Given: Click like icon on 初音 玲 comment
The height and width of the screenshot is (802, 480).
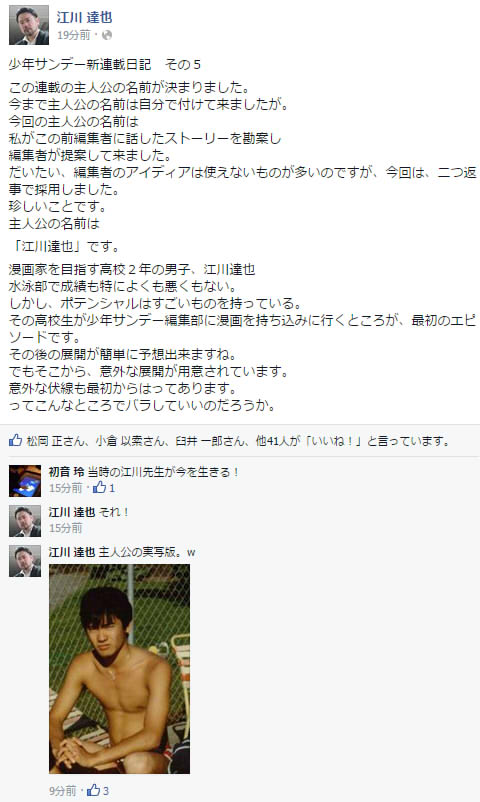Looking at the screenshot, I should 99,487.
